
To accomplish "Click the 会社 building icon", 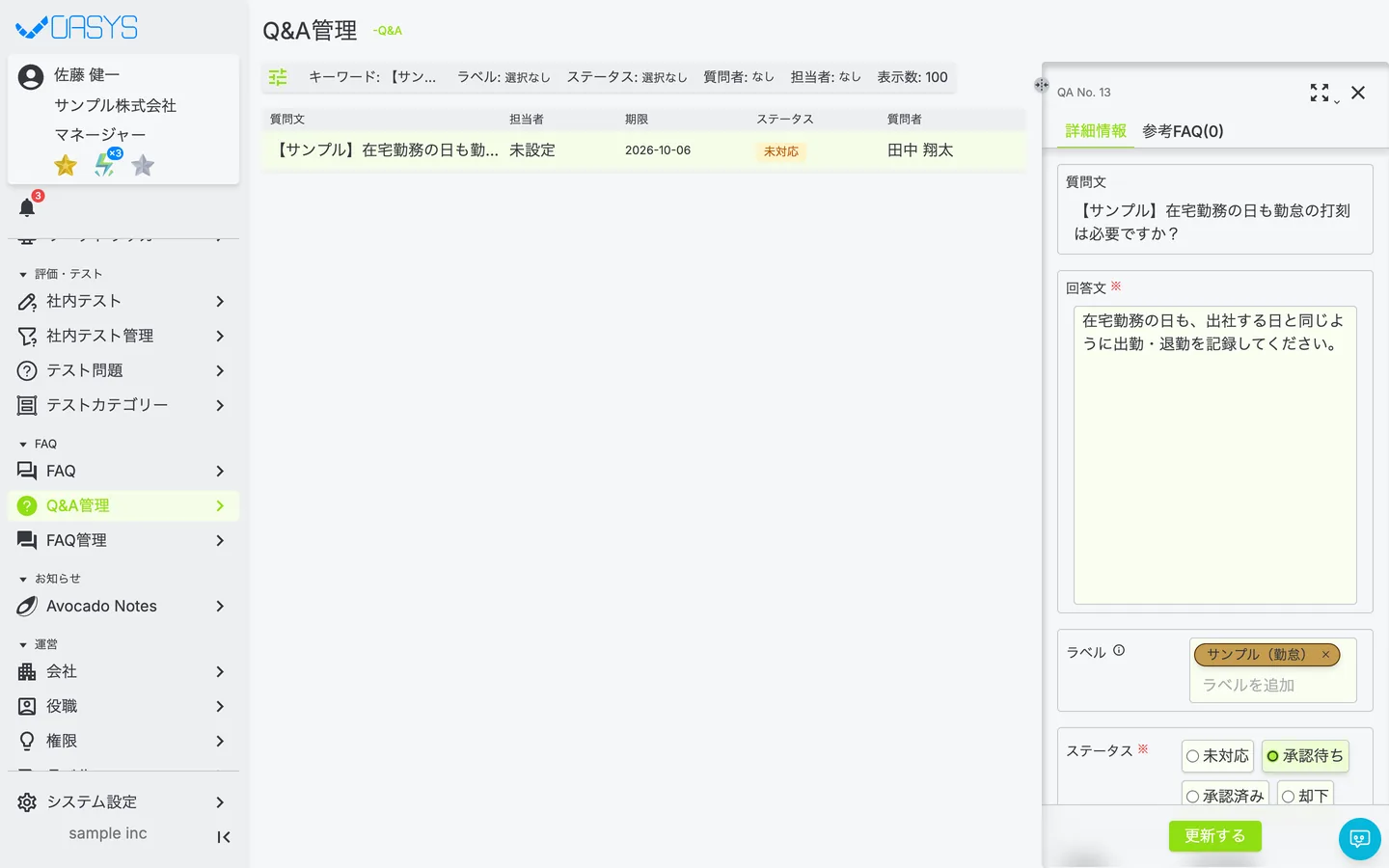I will tap(27, 671).
